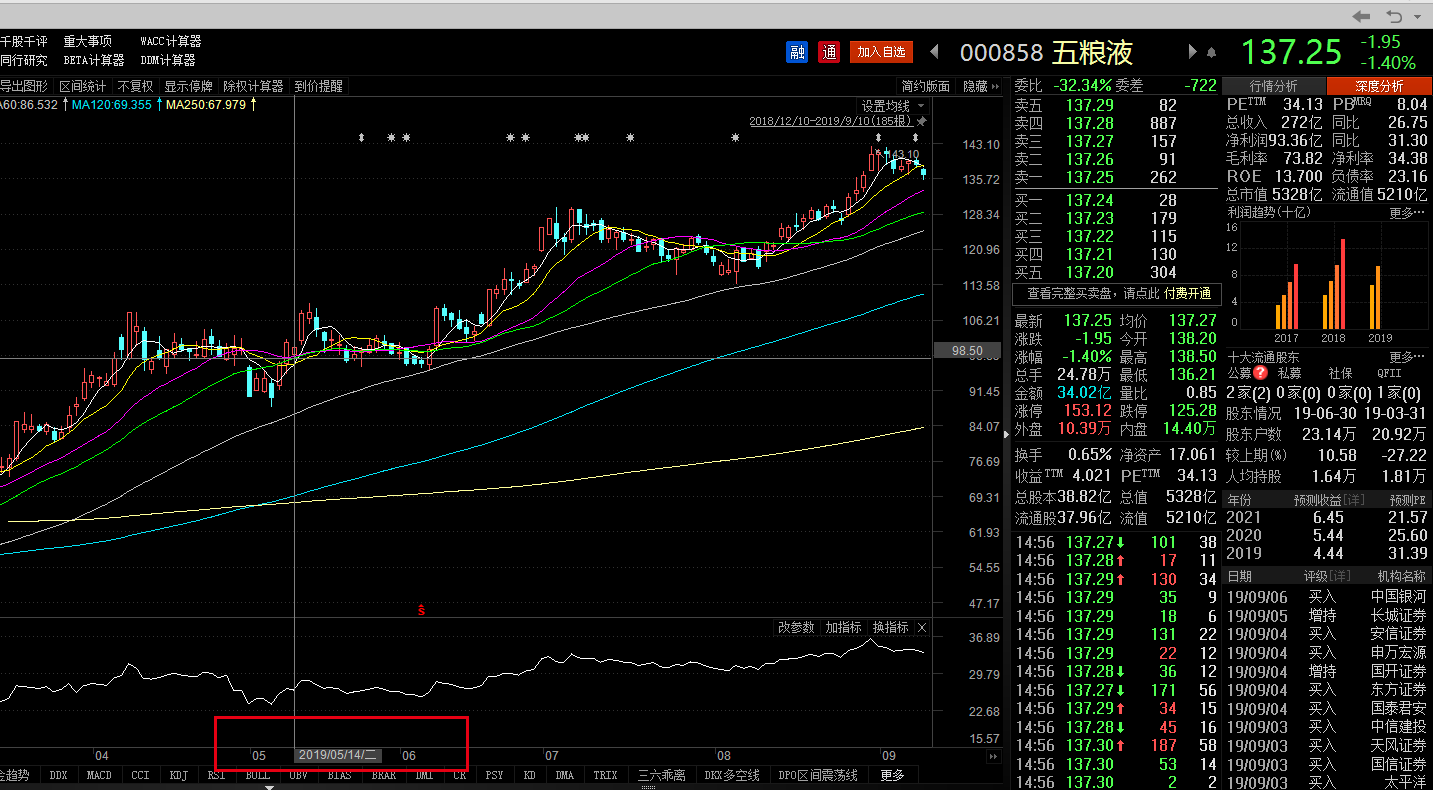
Task: Open the 设置均线 dropdown
Action: [892, 106]
